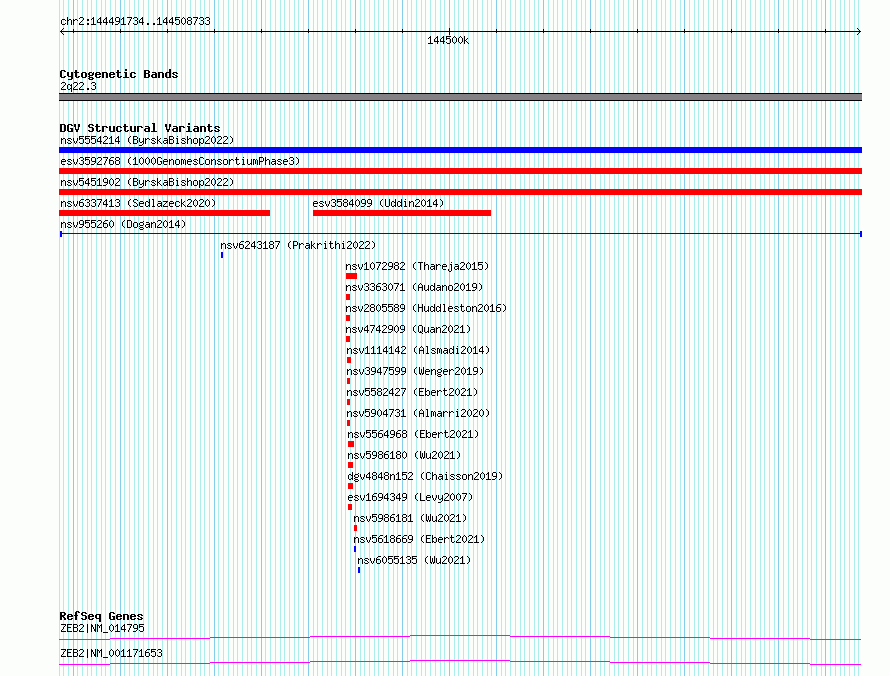
Task: Click the red dgv4848n152 variant marker
Action: coord(350,486)
